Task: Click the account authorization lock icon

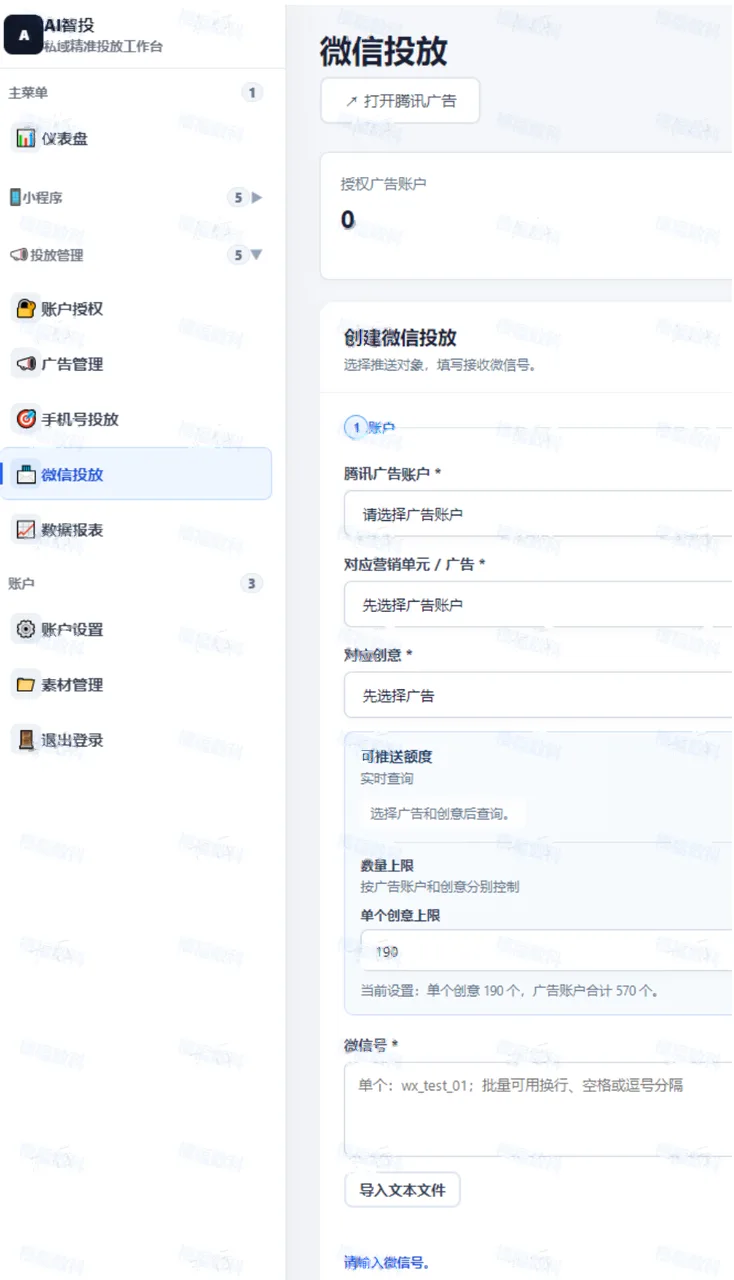Action: [x=26, y=309]
